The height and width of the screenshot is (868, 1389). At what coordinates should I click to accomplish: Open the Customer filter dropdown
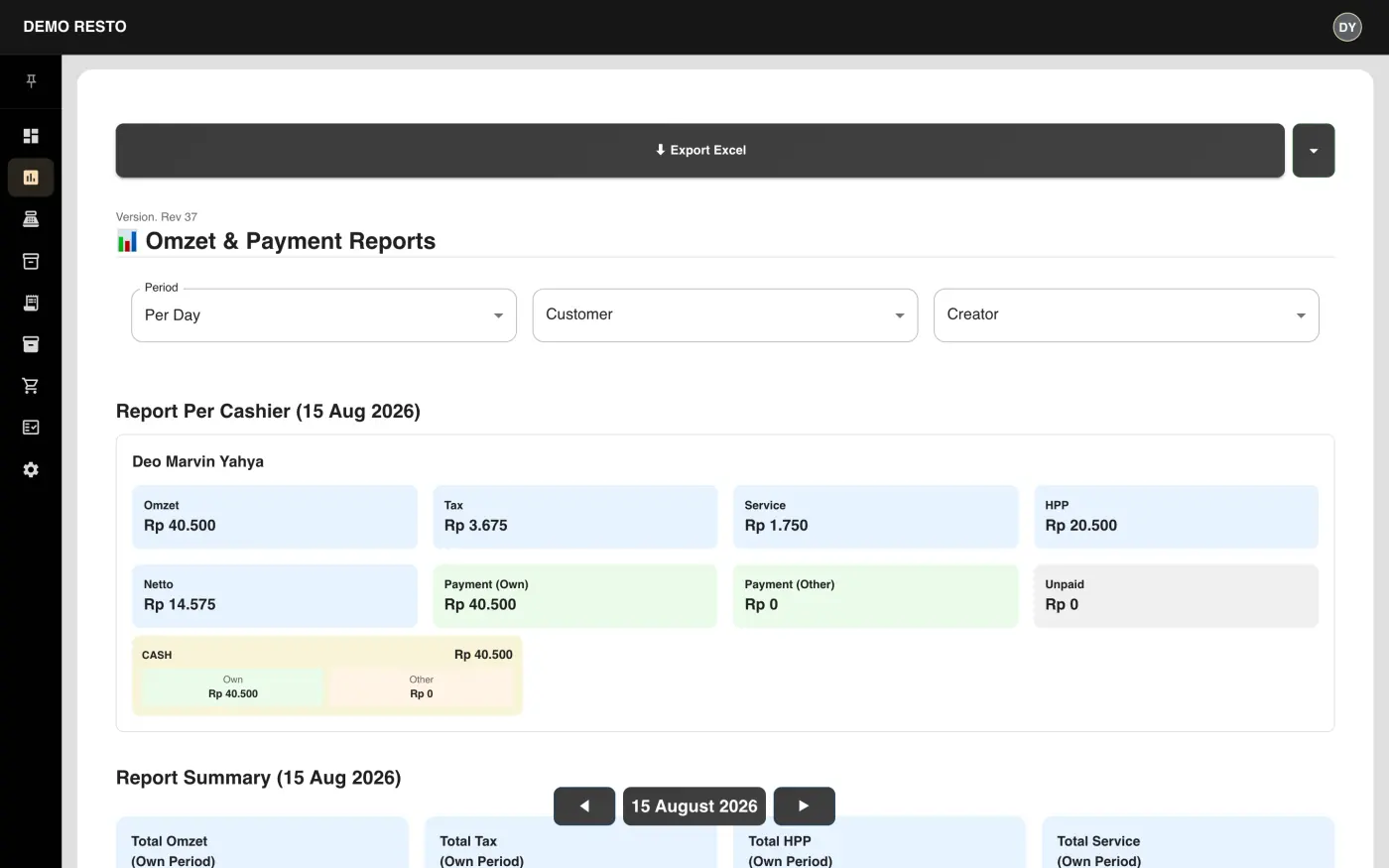pyautogui.click(x=725, y=315)
